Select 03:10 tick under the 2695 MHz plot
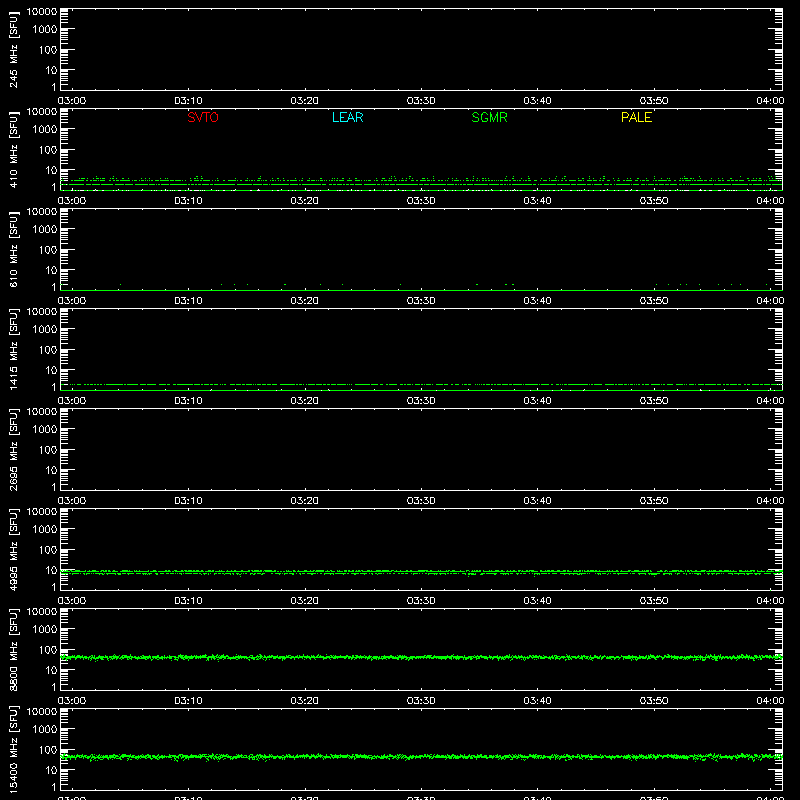The width and height of the screenshot is (800, 800). [x=188, y=501]
